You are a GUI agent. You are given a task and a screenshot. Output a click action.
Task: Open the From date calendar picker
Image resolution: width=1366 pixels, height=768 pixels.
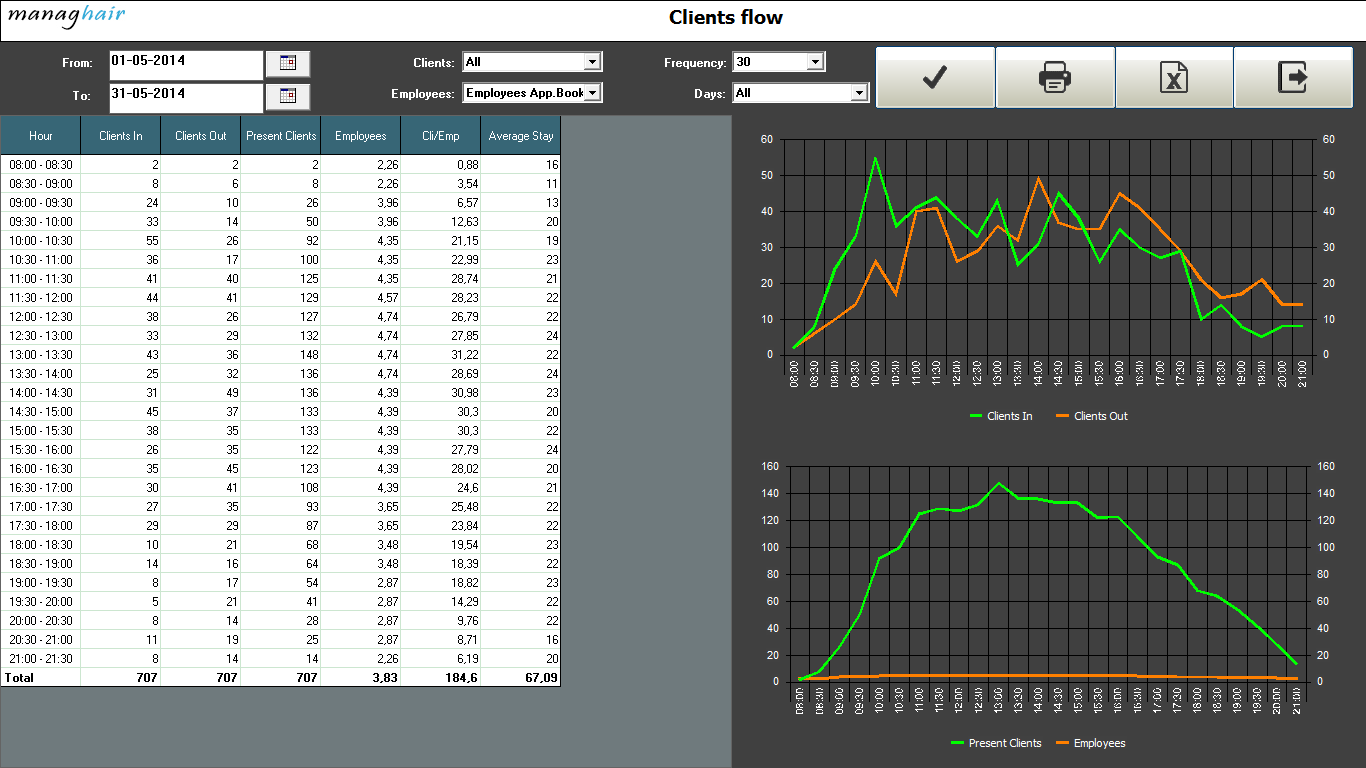pos(288,63)
